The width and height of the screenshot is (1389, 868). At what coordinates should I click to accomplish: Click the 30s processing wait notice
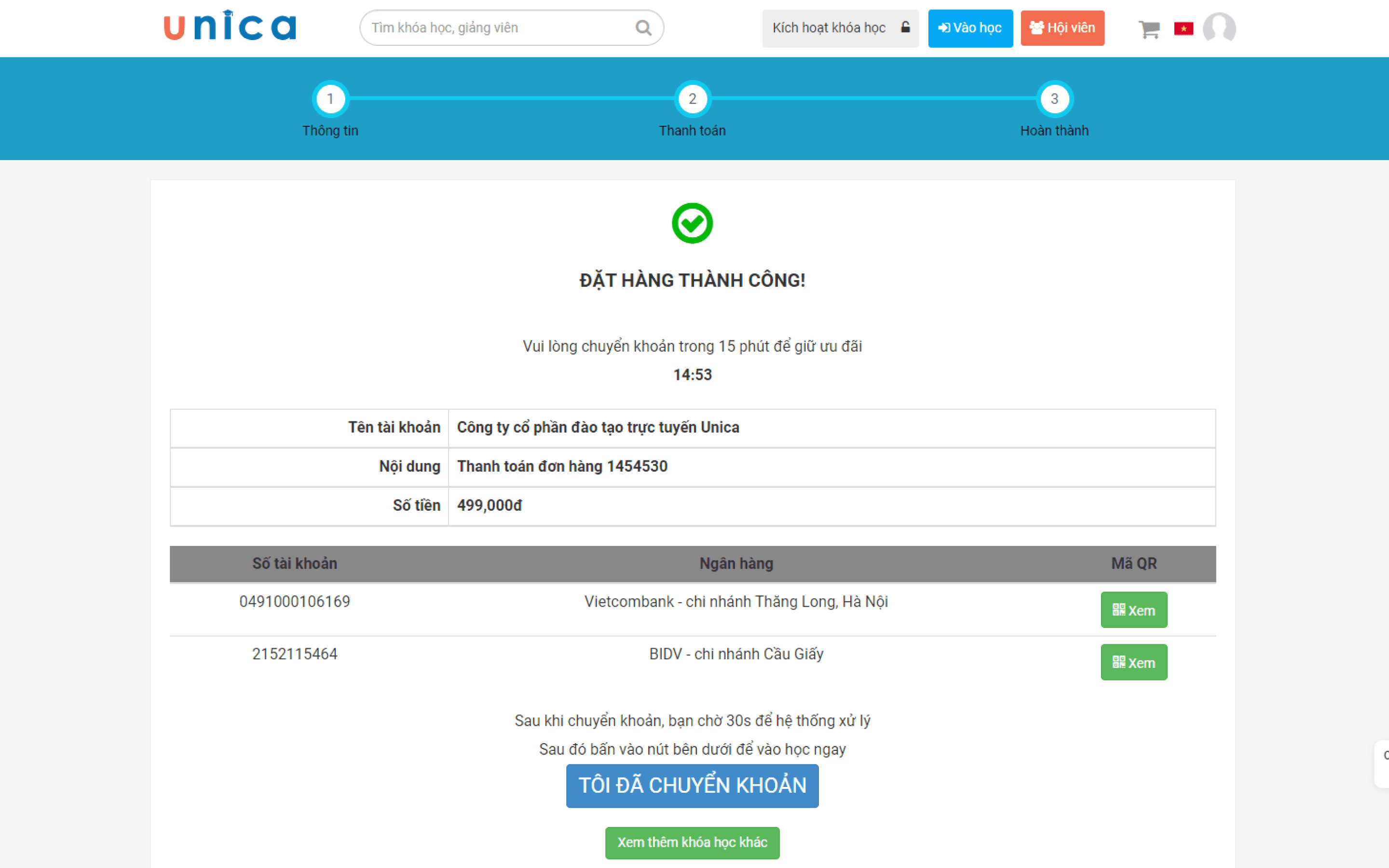692,720
